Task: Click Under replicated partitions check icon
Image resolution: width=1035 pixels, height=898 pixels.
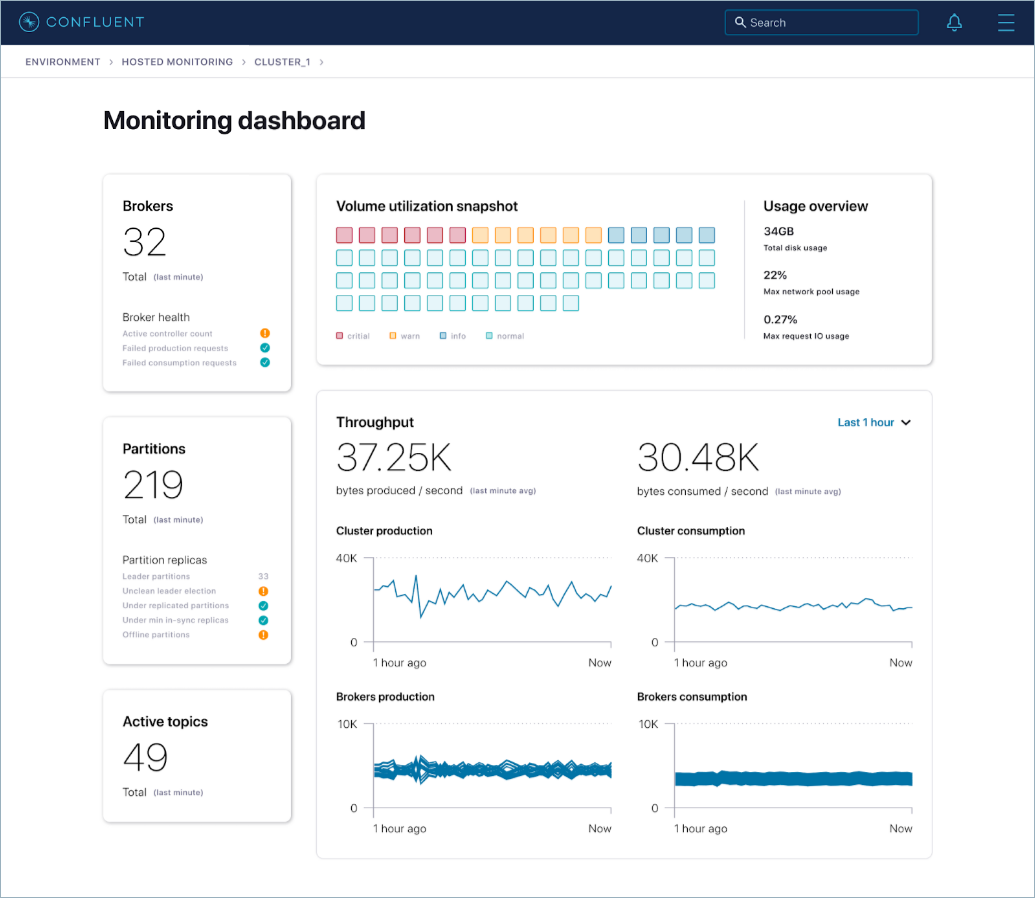Action: [264, 606]
